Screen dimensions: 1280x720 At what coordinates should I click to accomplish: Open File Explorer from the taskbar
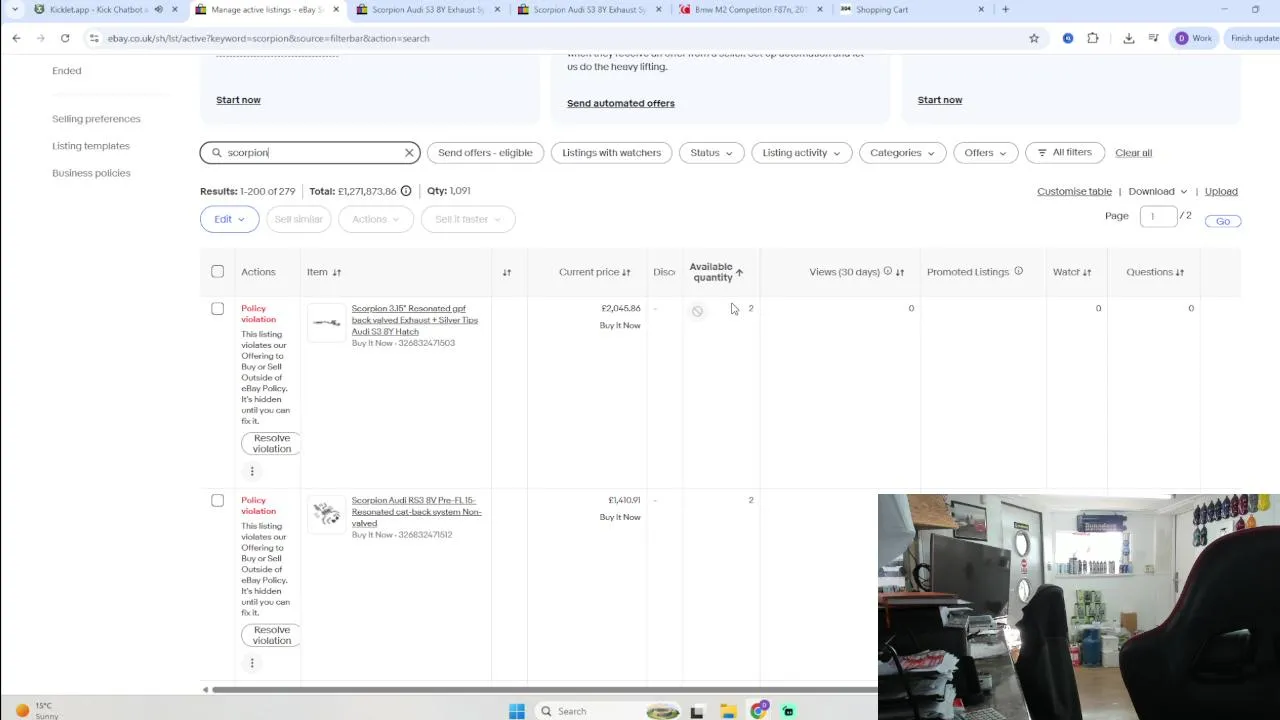coord(729,711)
